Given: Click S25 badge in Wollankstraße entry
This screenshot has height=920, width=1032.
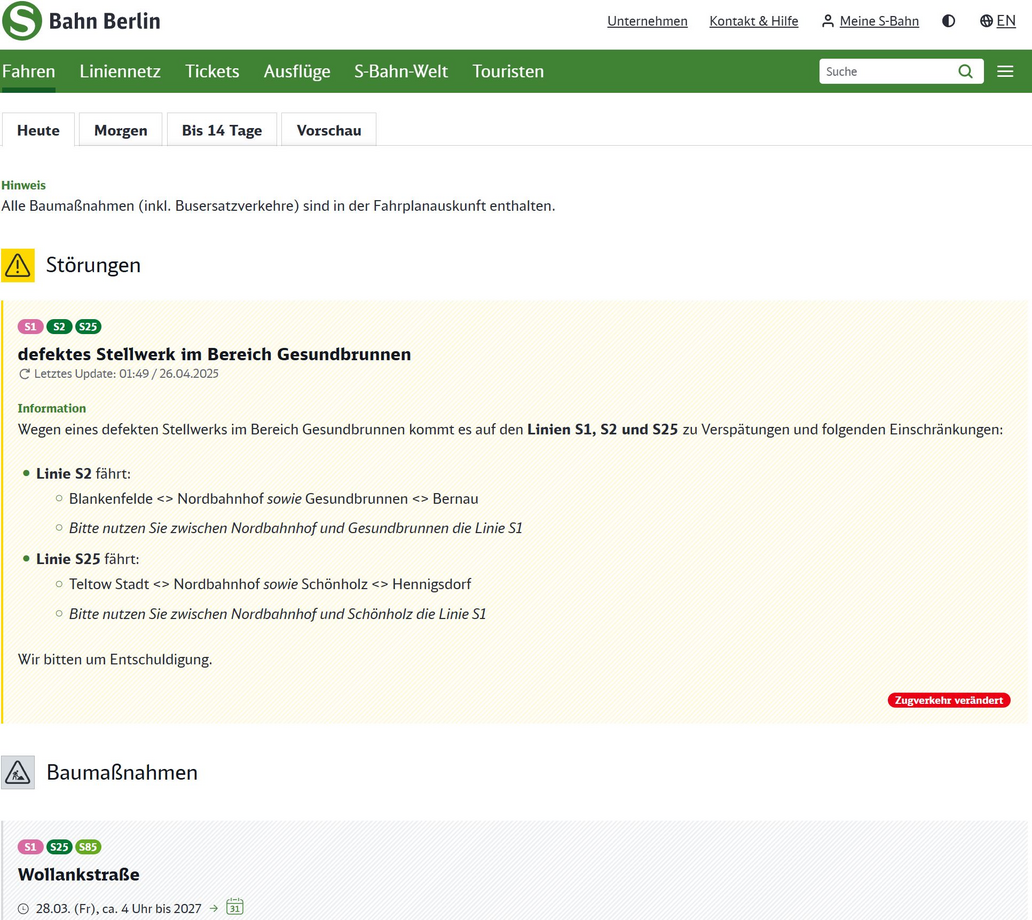Looking at the screenshot, I should point(59,847).
